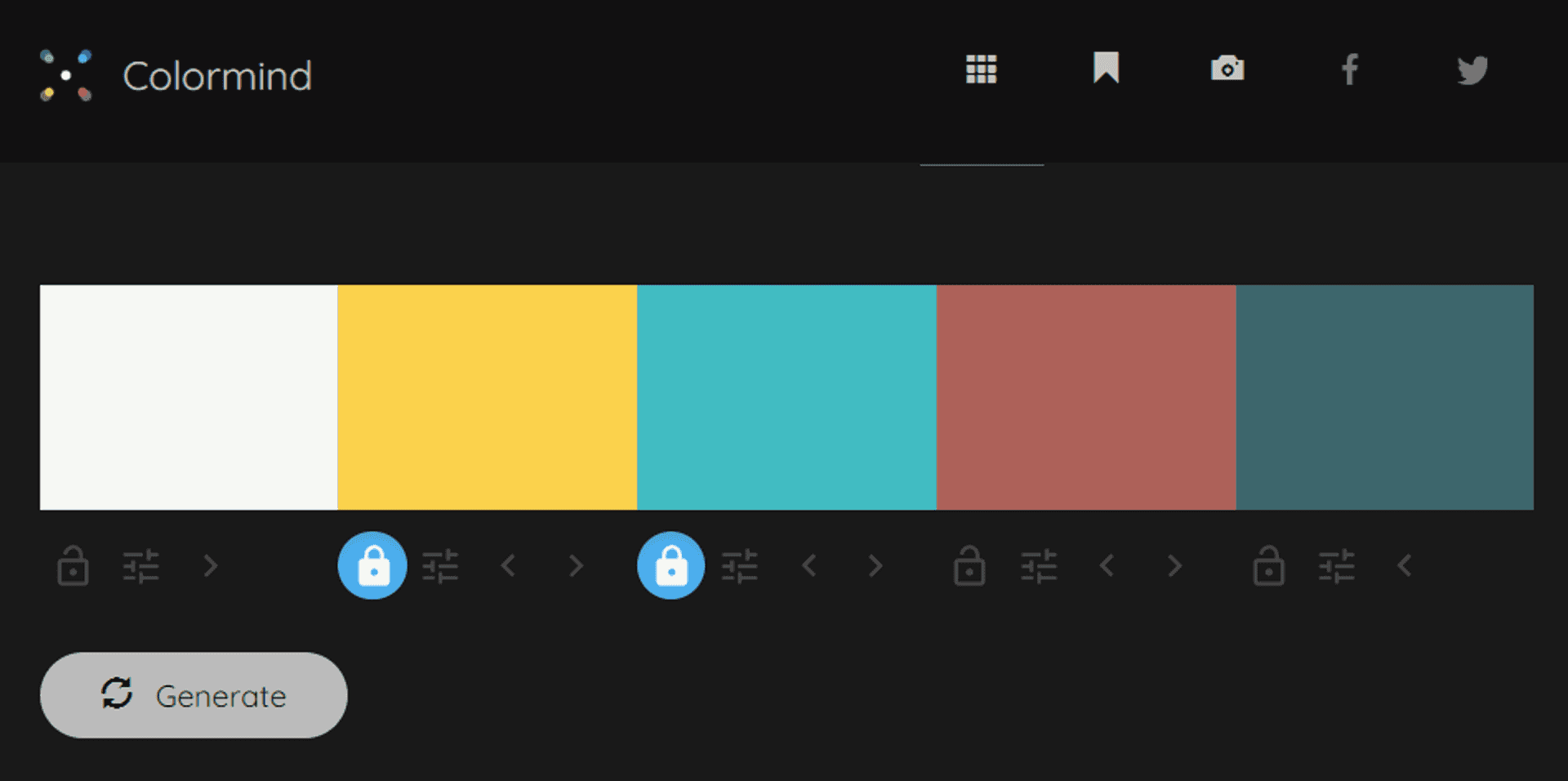Open adjust sliders for reddish-brown color
1568x781 pixels.
[1039, 566]
